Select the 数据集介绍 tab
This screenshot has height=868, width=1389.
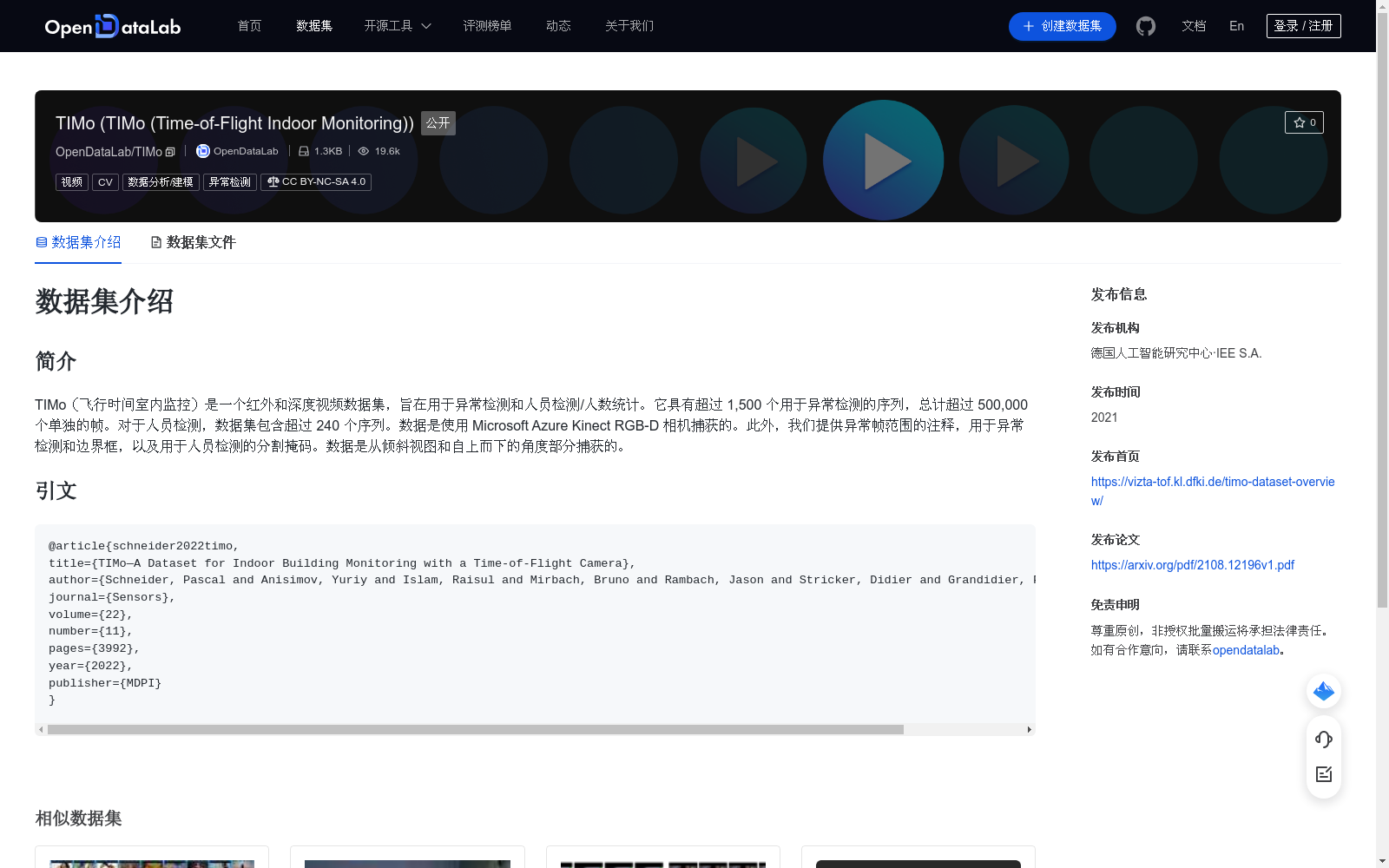78,242
